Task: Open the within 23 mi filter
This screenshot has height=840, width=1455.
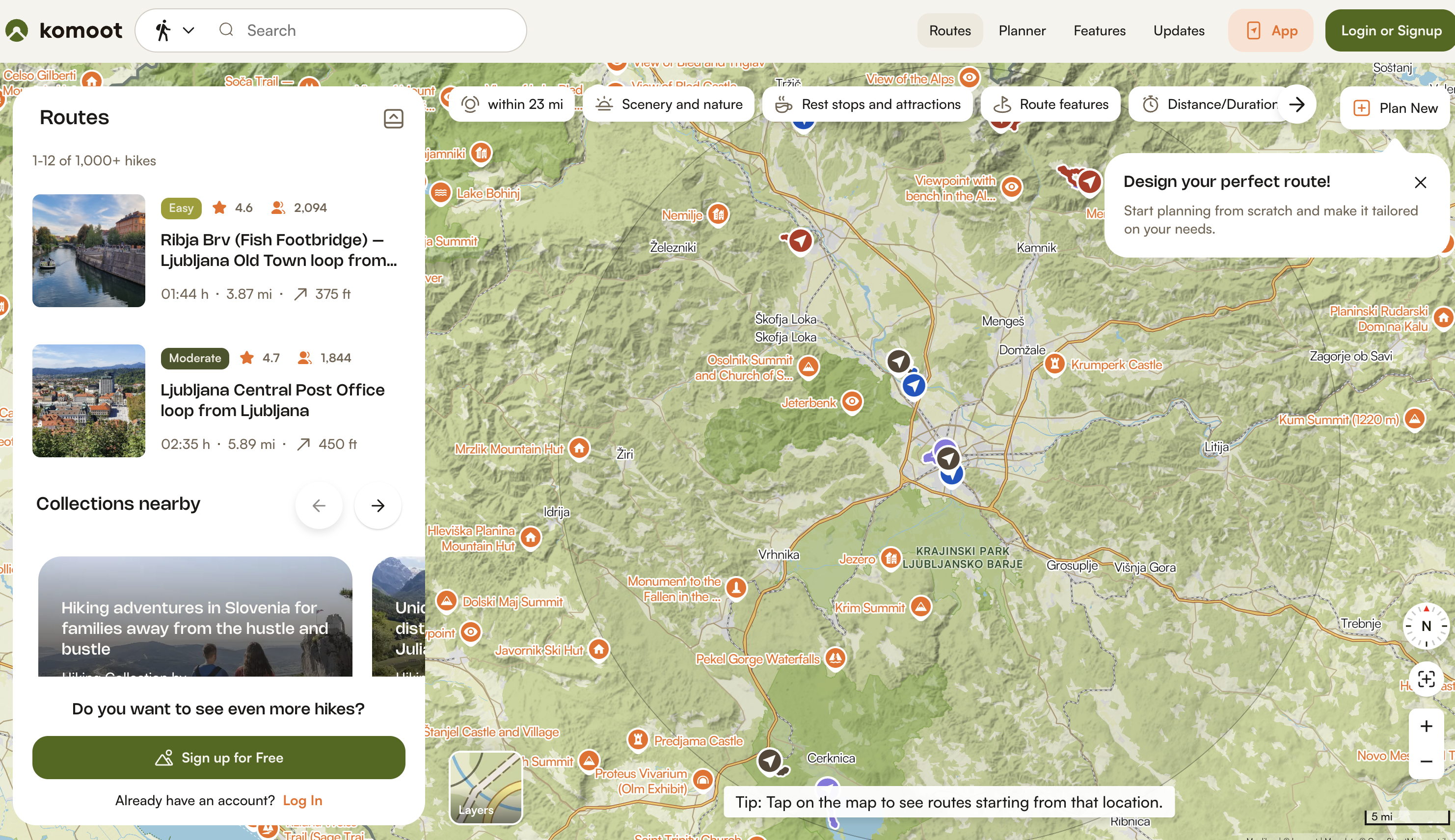Action: point(512,105)
